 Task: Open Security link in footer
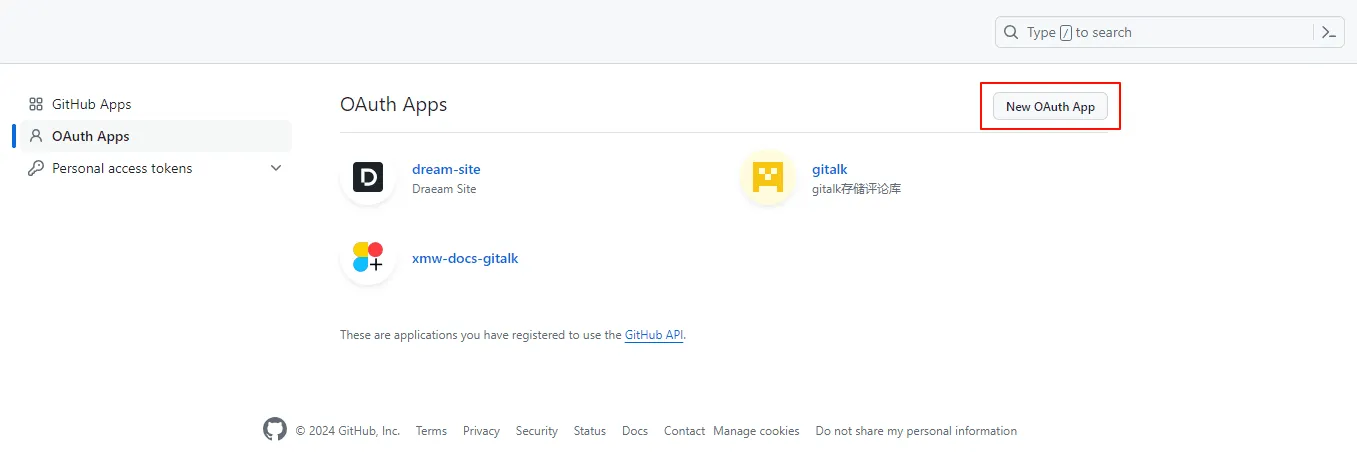pyautogui.click(x=537, y=431)
